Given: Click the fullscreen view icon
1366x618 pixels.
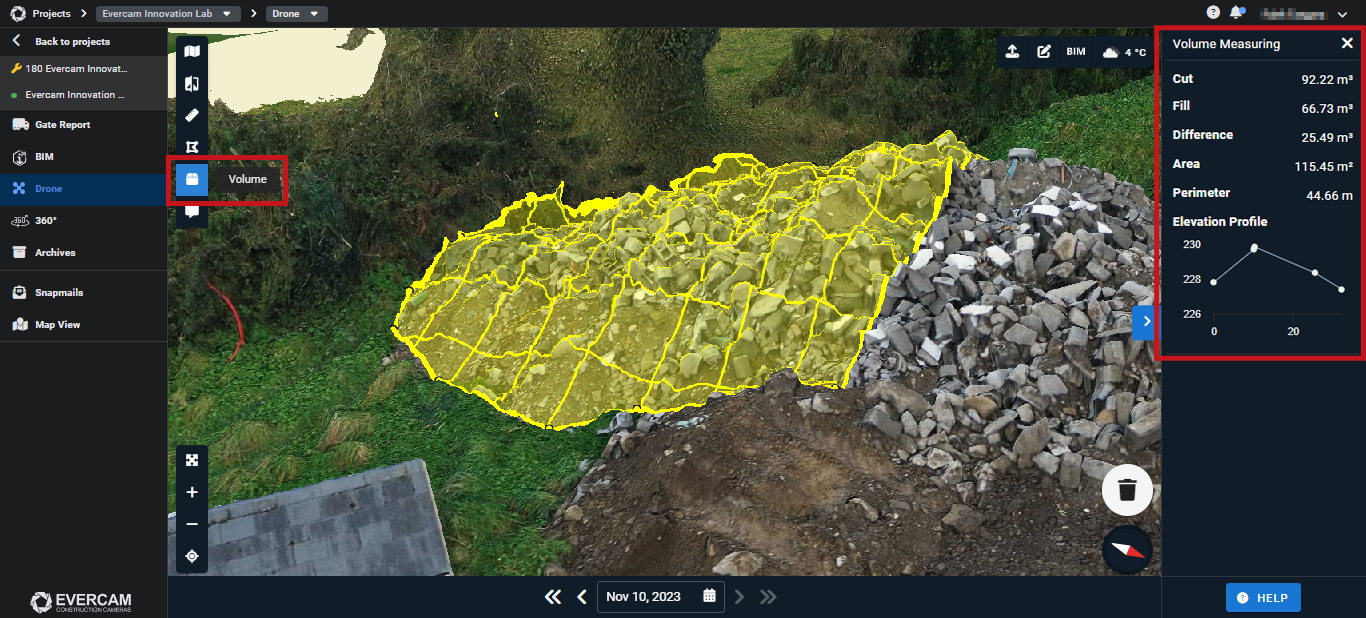Looking at the screenshot, I should tap(192, 461).
